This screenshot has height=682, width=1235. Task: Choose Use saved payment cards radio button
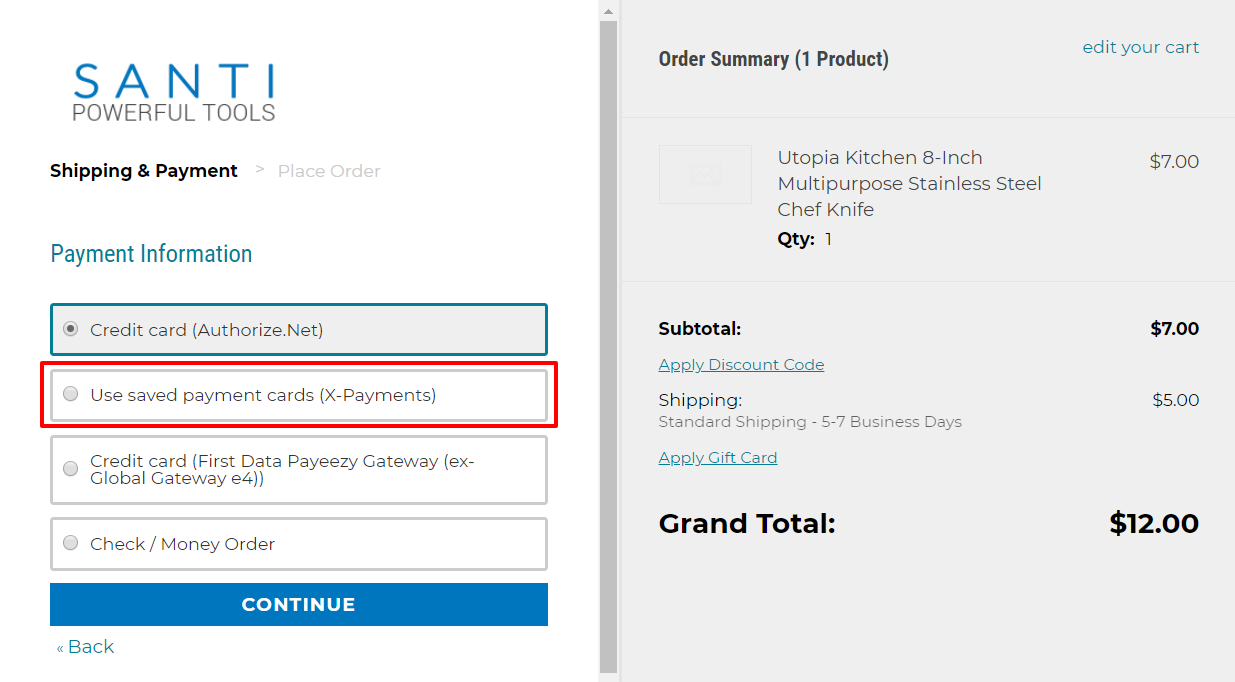pos(70,395)
